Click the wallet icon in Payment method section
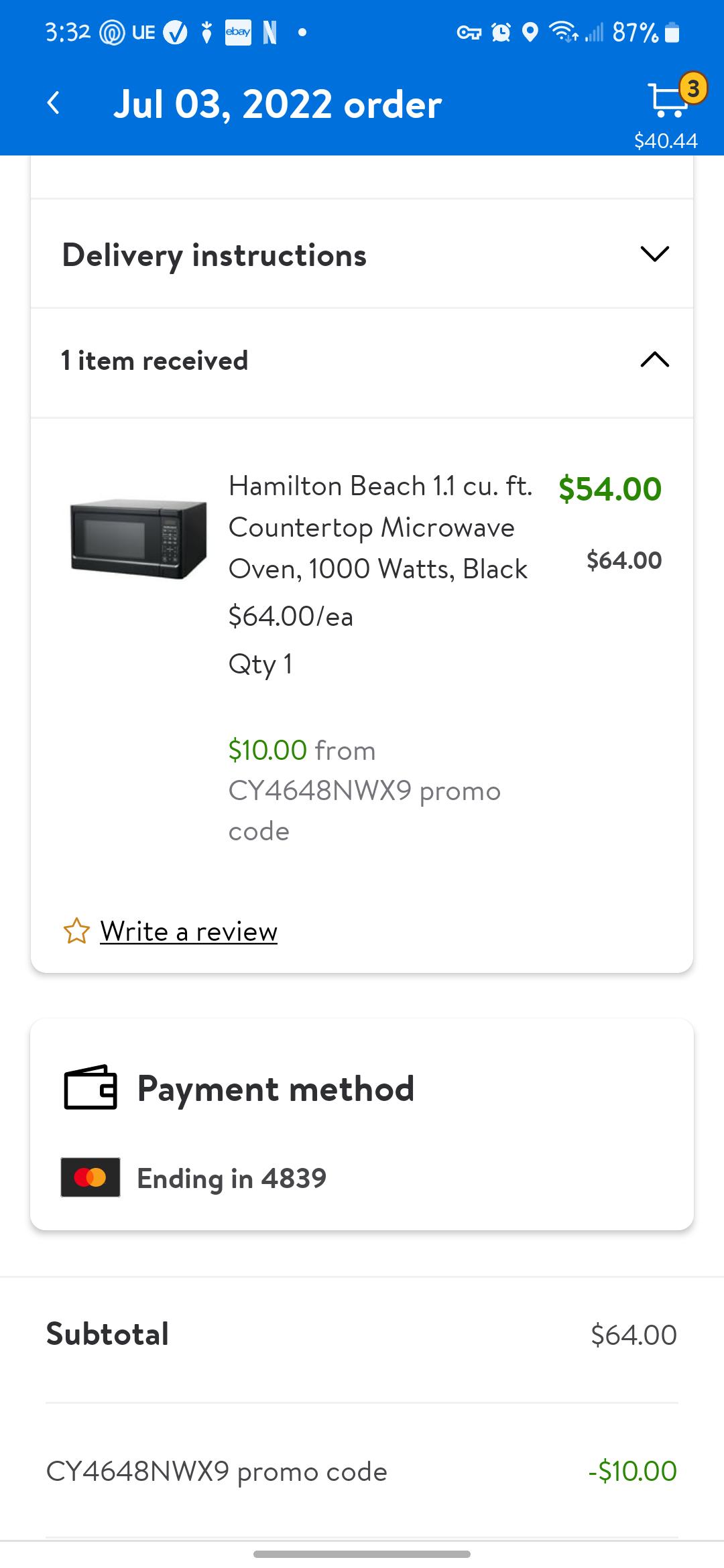This screenshot has width=724, height=1568. (x=89, y=1087)
